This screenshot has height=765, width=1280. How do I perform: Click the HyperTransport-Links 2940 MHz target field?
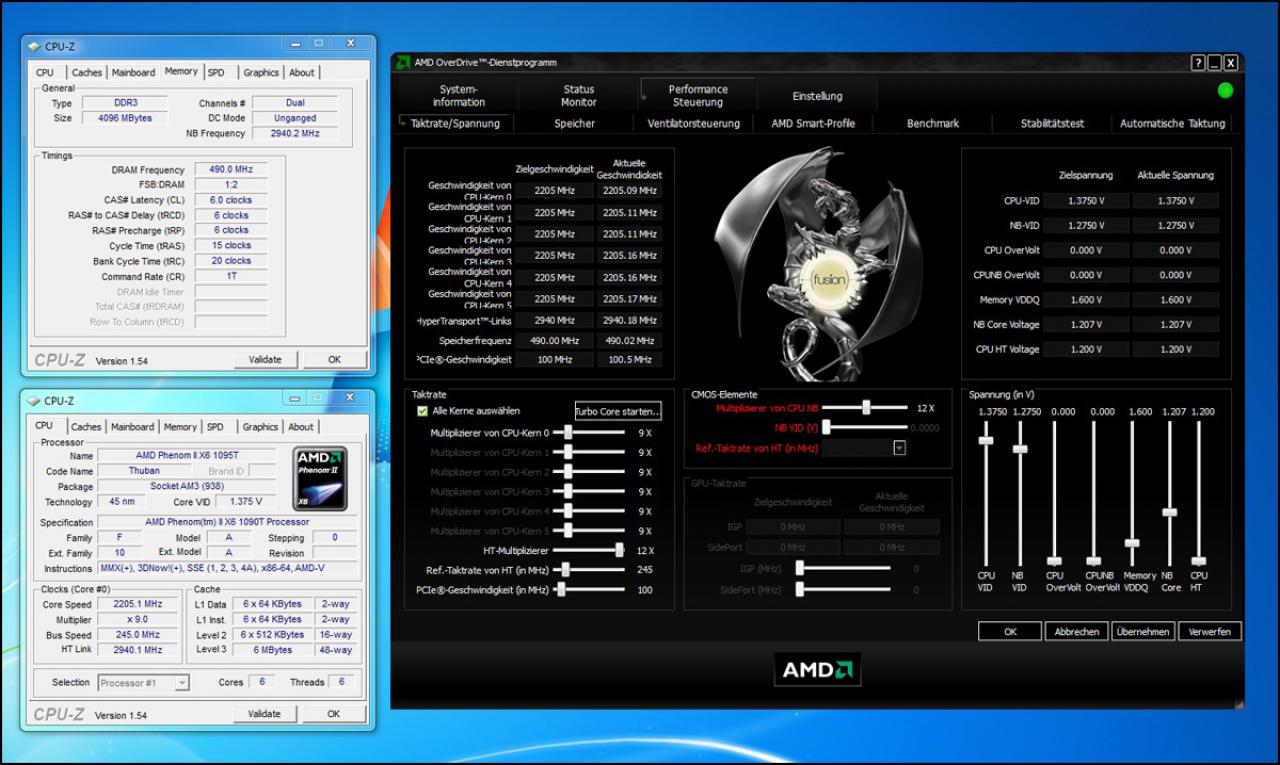tap(553, 321)
